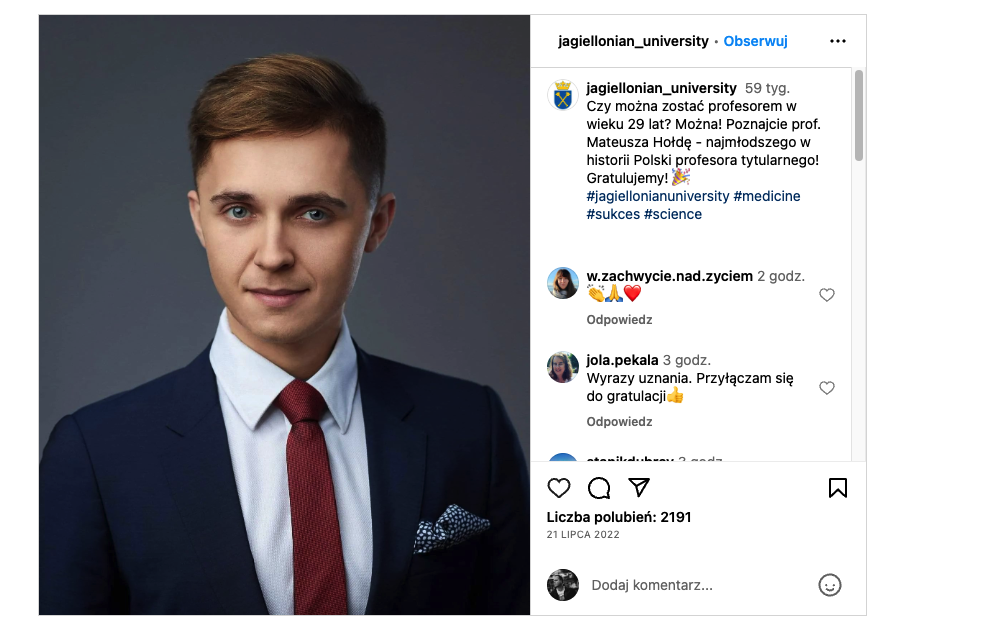View the Liczba polubień likes count list
Image resolution: width=983 pixels, height=623 pixels.
619,517
